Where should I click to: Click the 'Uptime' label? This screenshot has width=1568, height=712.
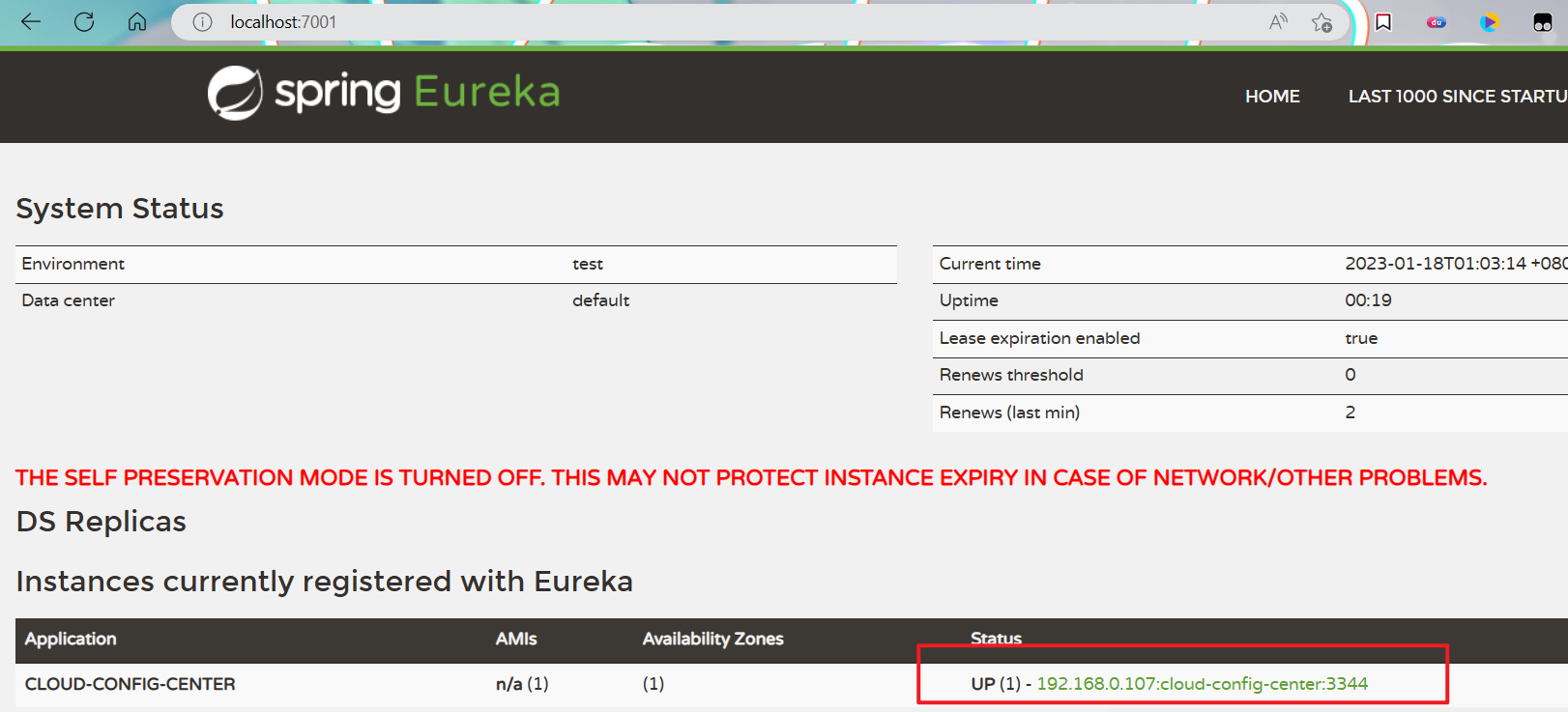[969, 300]
